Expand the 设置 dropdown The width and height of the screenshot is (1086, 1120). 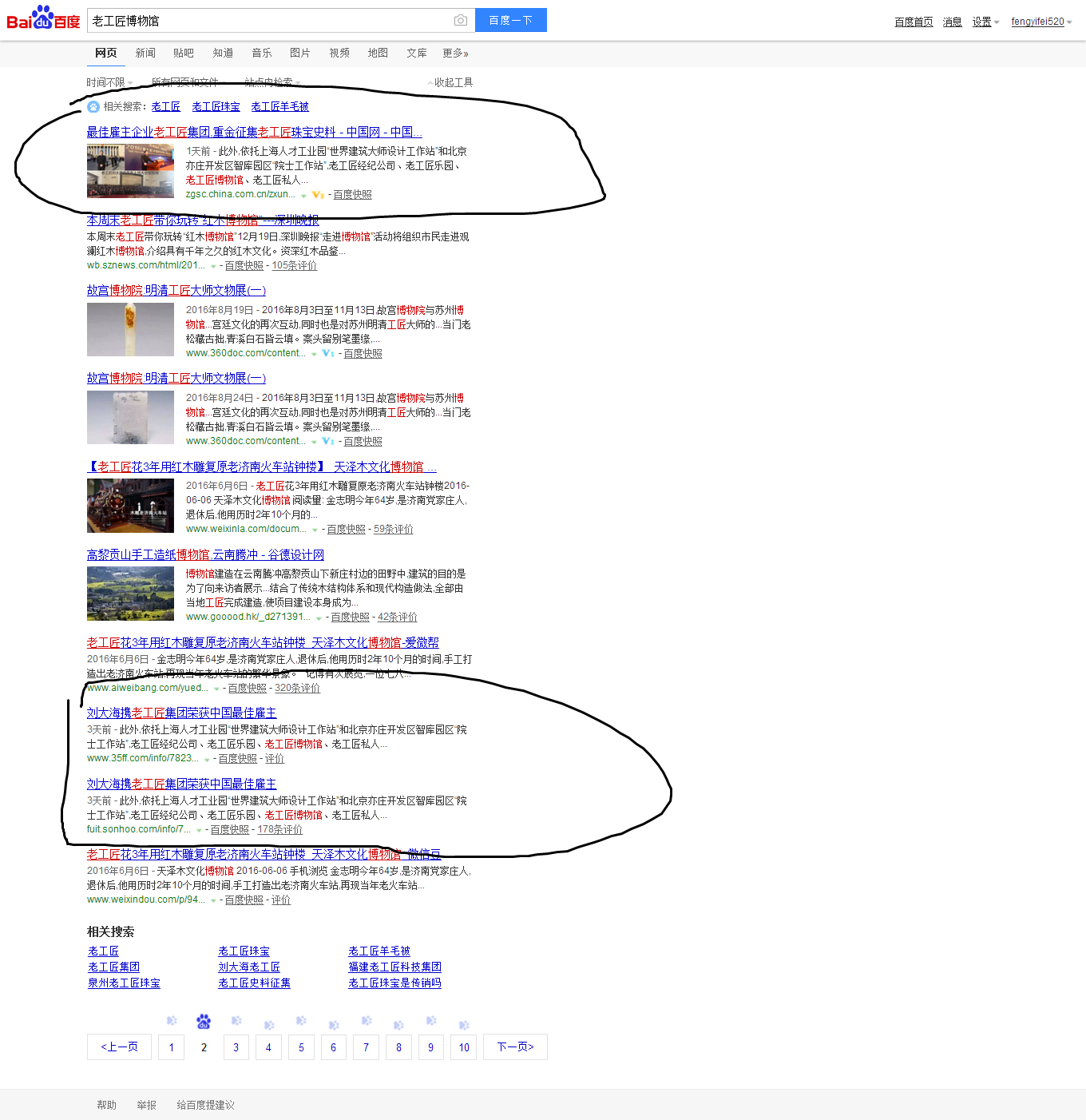tap(985, 22)
